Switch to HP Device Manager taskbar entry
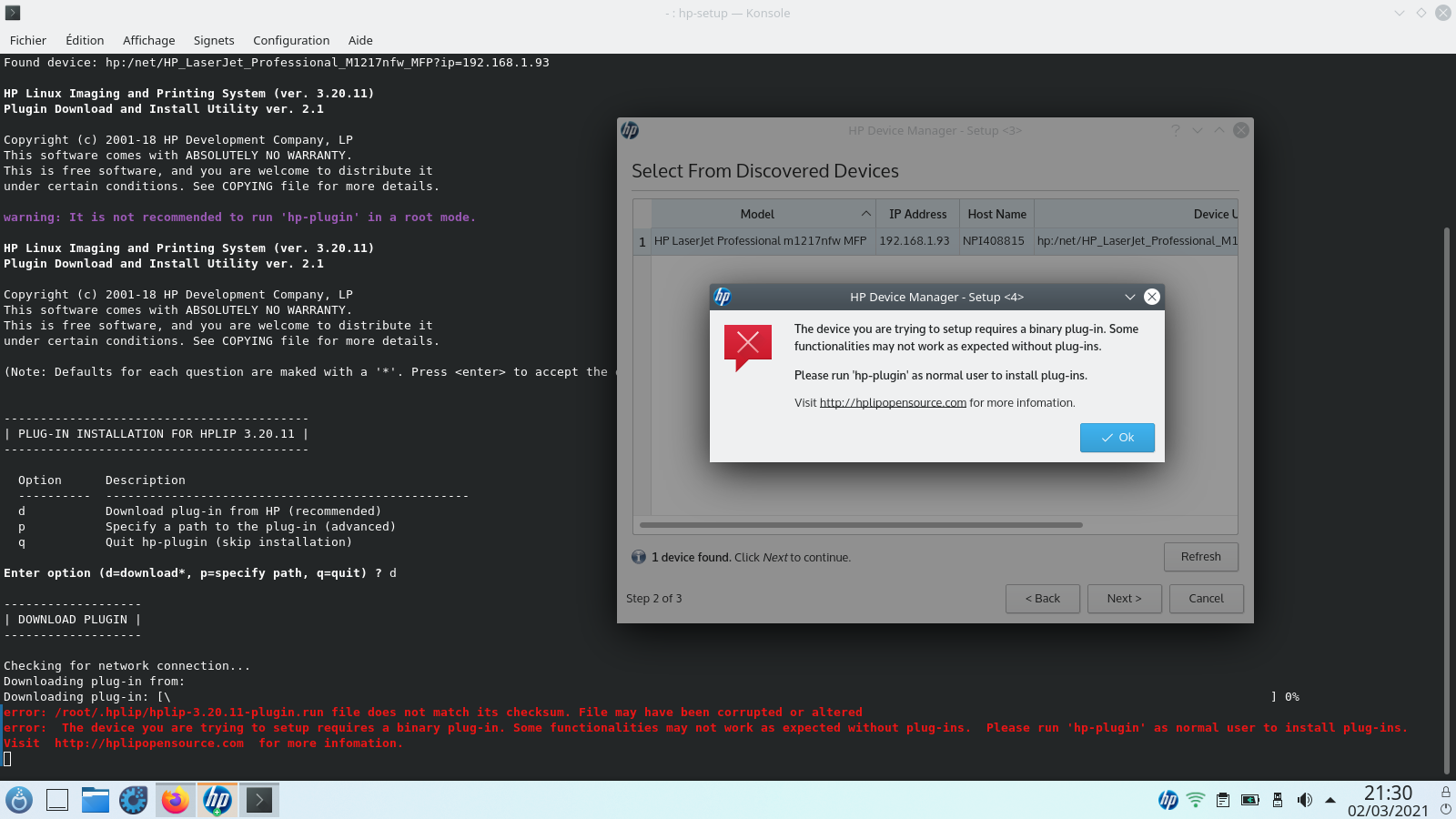Viewport: 1456px width, 819px height. coord(217,800)
